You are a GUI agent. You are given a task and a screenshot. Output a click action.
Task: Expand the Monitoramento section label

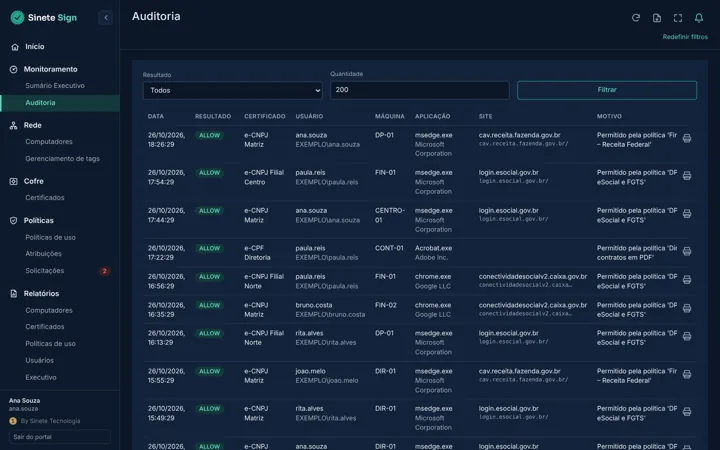point(51,69)
